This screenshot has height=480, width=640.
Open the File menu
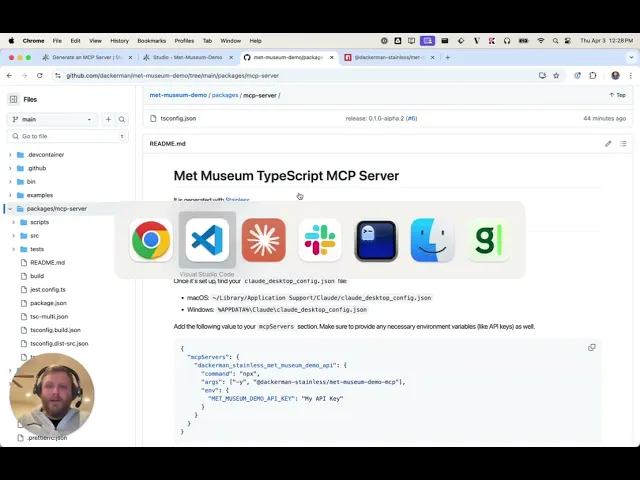[57, 41]
